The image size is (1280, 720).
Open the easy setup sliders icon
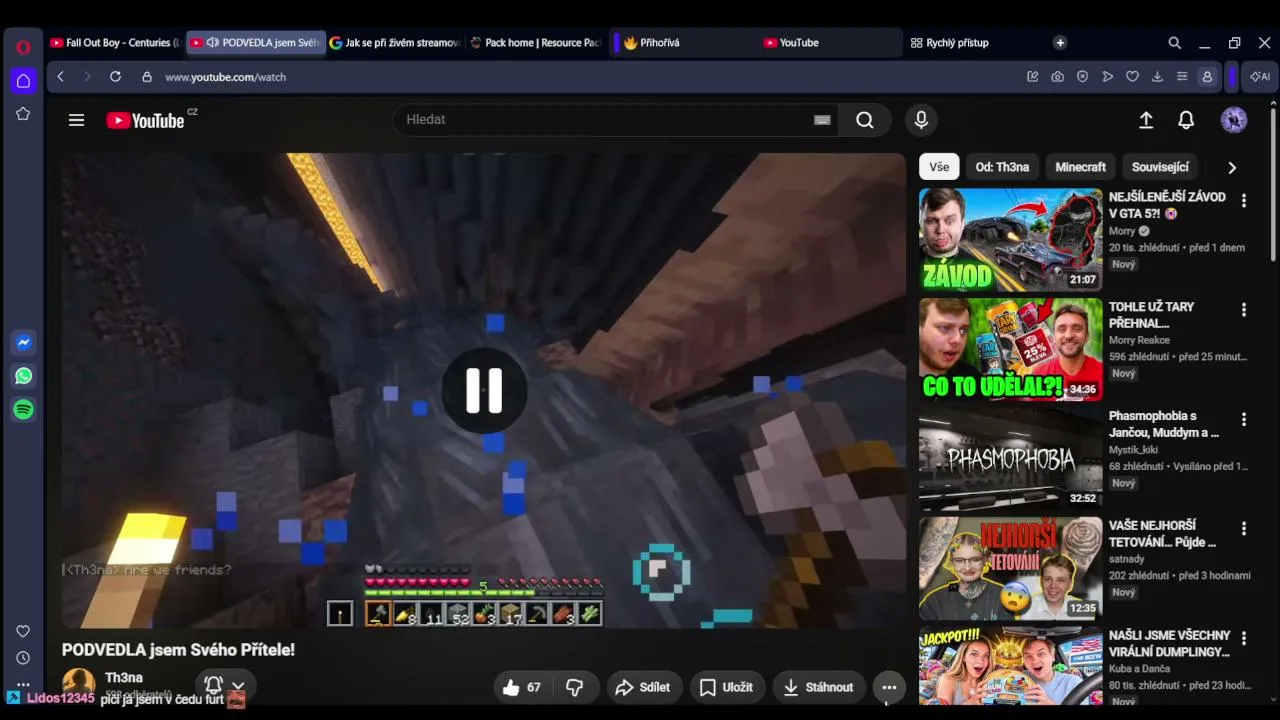pyautogui.click(x=1182, y=77)
